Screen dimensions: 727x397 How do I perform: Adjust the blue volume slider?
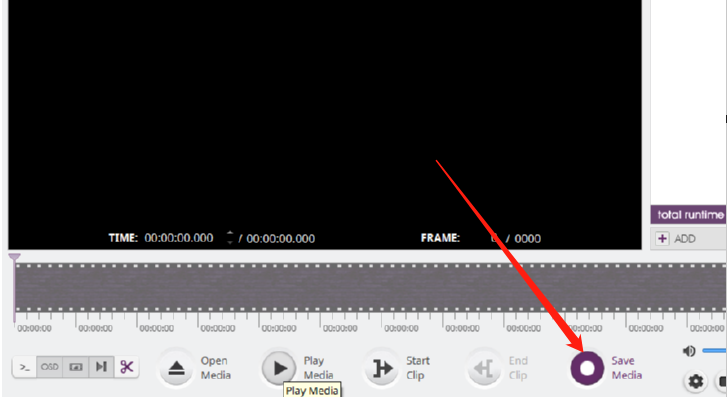(x=714, y=351)
